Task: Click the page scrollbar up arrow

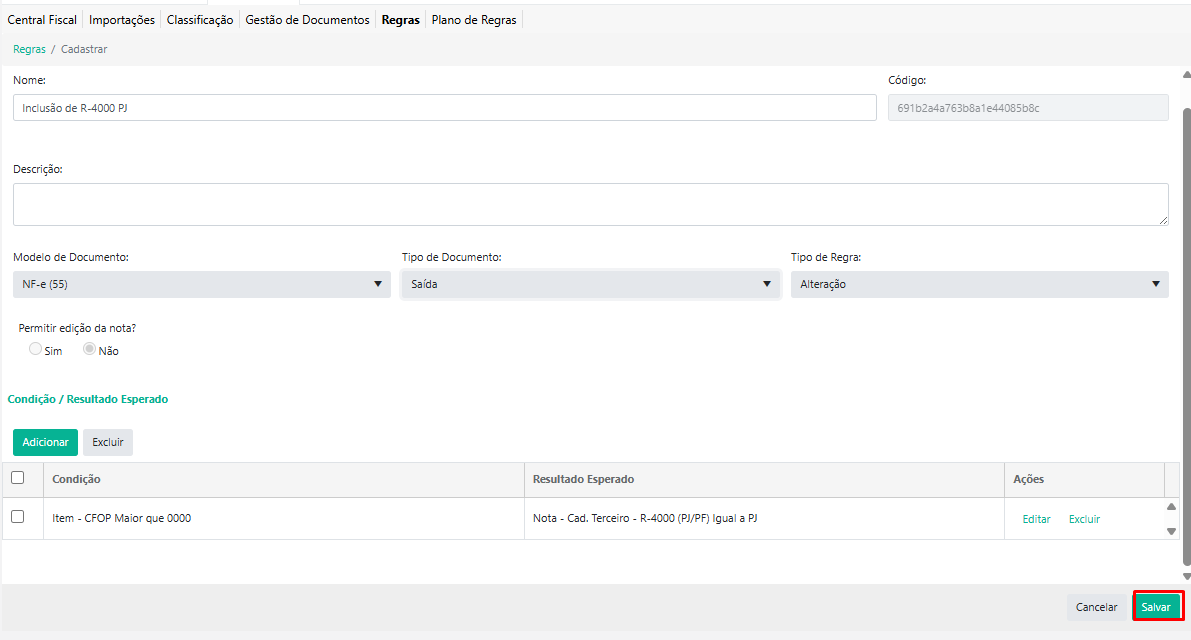Action: tap(1186, 75)
